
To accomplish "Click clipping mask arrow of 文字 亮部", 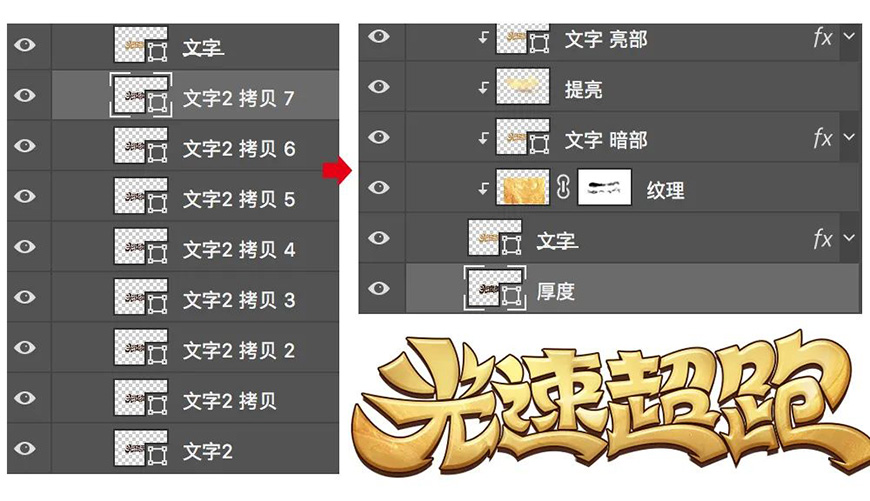I will tap(483, 37).
